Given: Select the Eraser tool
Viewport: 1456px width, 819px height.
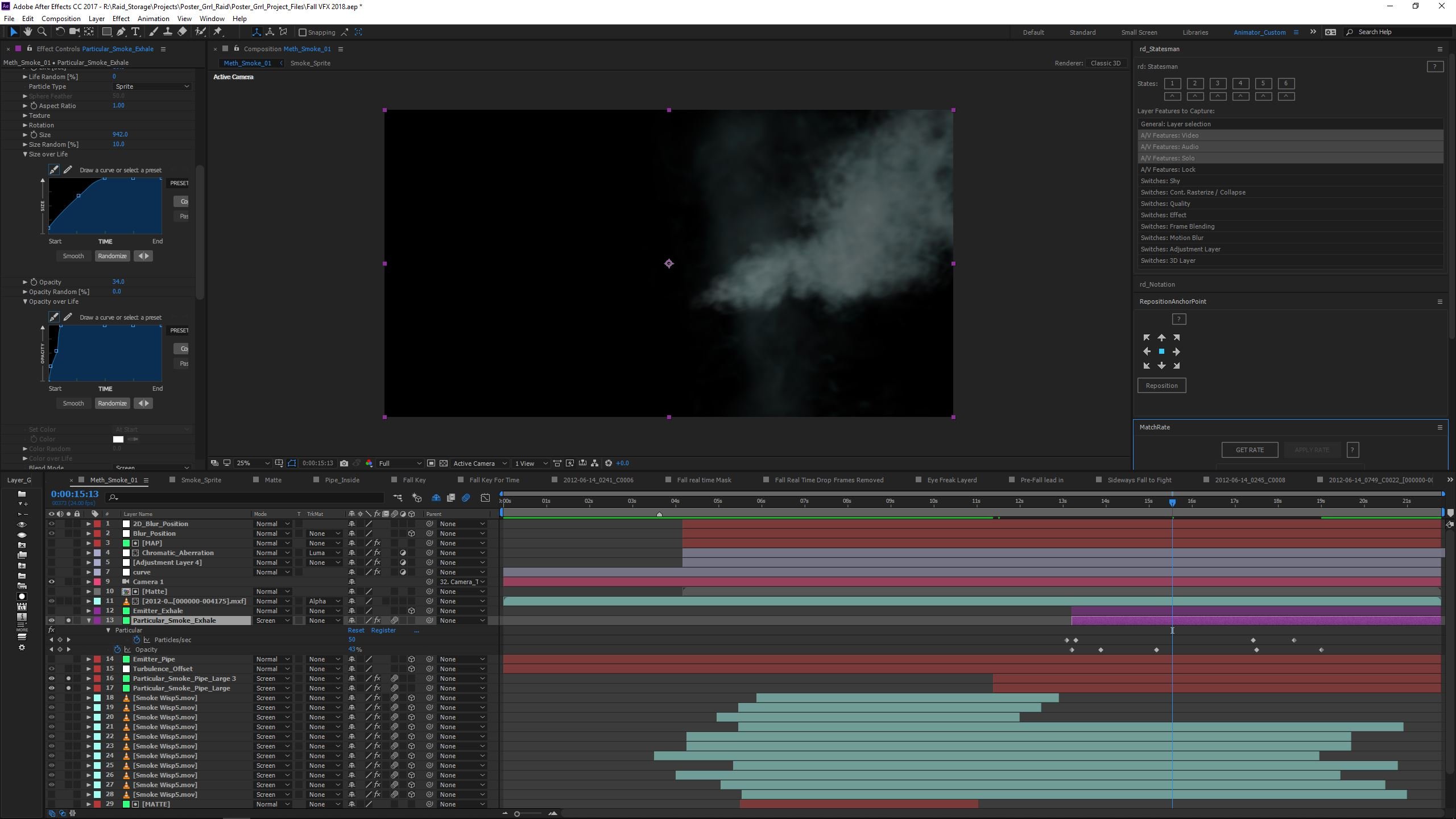Looking at the screenshot, I should 182,32.
